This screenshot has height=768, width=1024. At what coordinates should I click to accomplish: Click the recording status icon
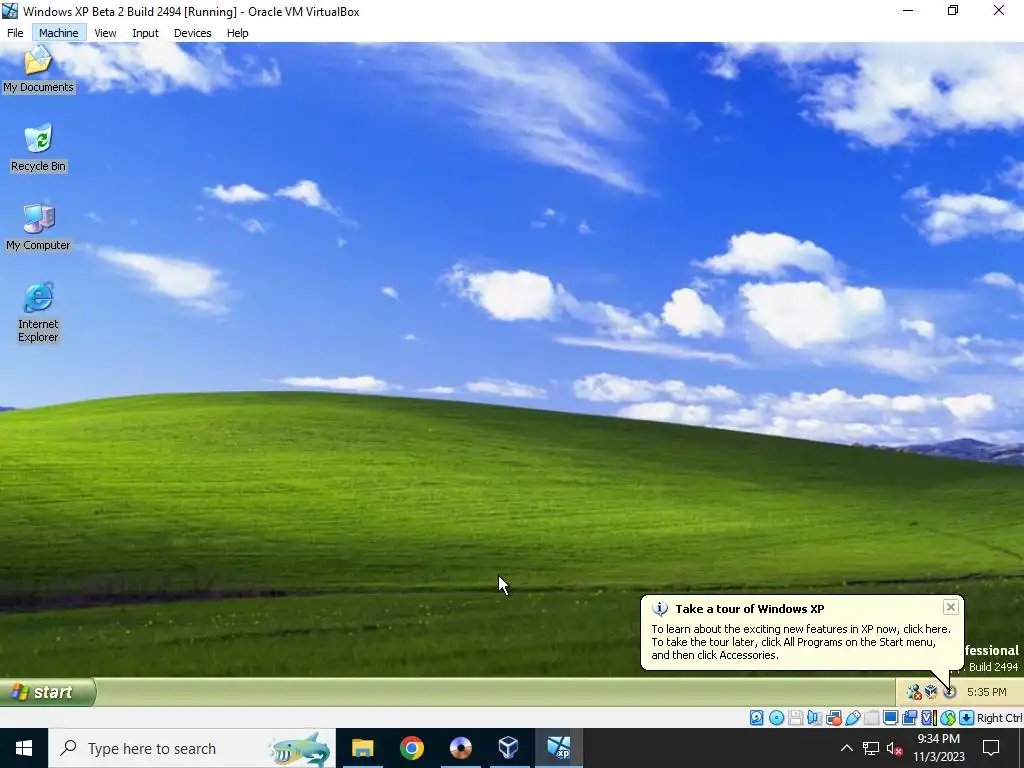[910, 718]
